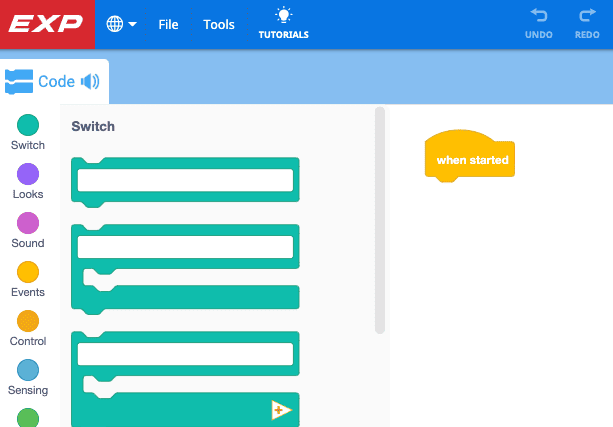Open the Tools menu
The image size is (613, 427).
pos(220,24)
